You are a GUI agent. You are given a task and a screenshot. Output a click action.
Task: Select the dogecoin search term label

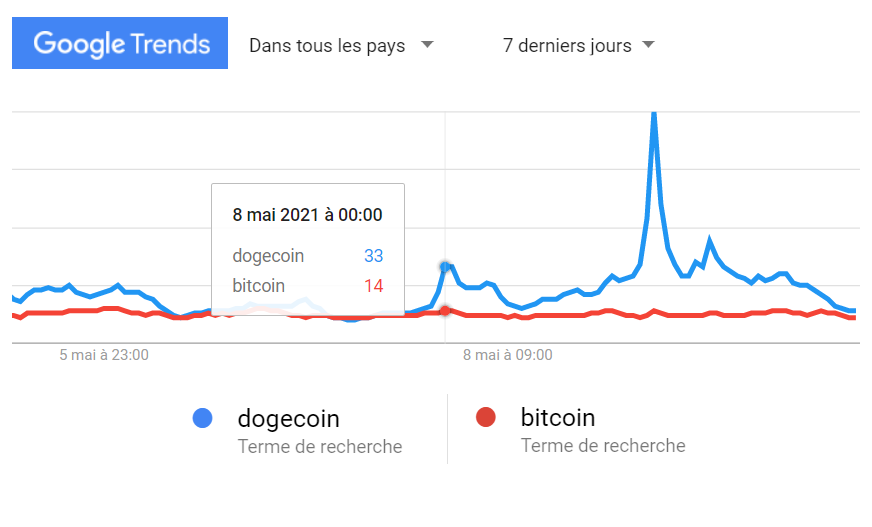point(288,418)
